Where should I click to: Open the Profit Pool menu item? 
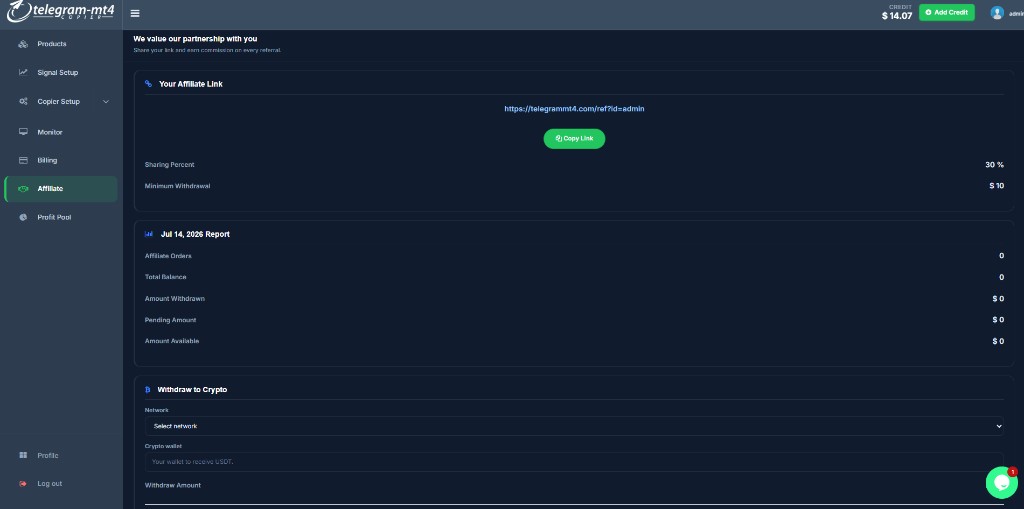[54, 217]
